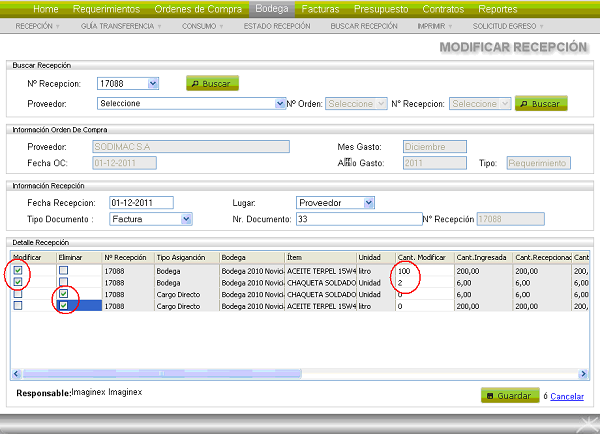The height and width of the screenshot is (434, 600).
Task: Expand the CONSUMO submenu
Action: click(x=202, y=26)
